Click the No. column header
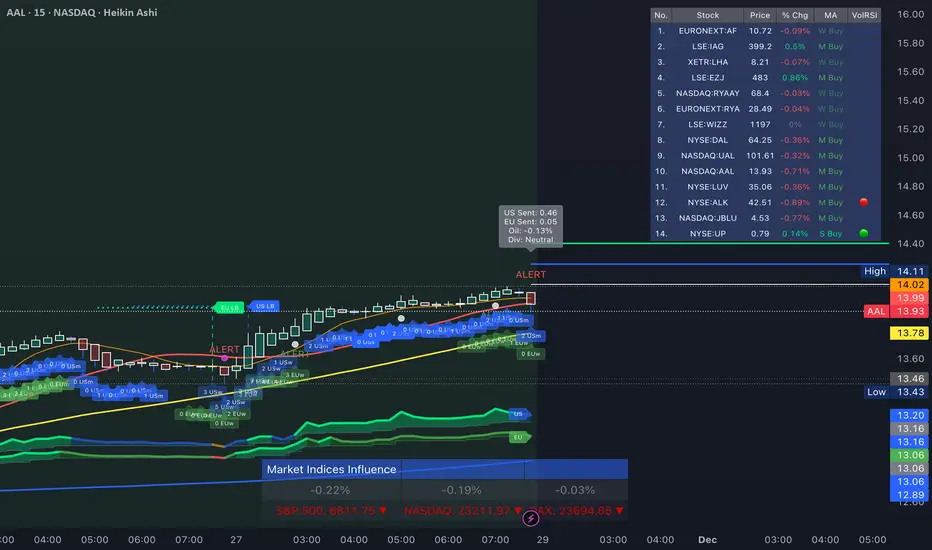Screen dimensions: 932x550 click(x=661, y=15)
